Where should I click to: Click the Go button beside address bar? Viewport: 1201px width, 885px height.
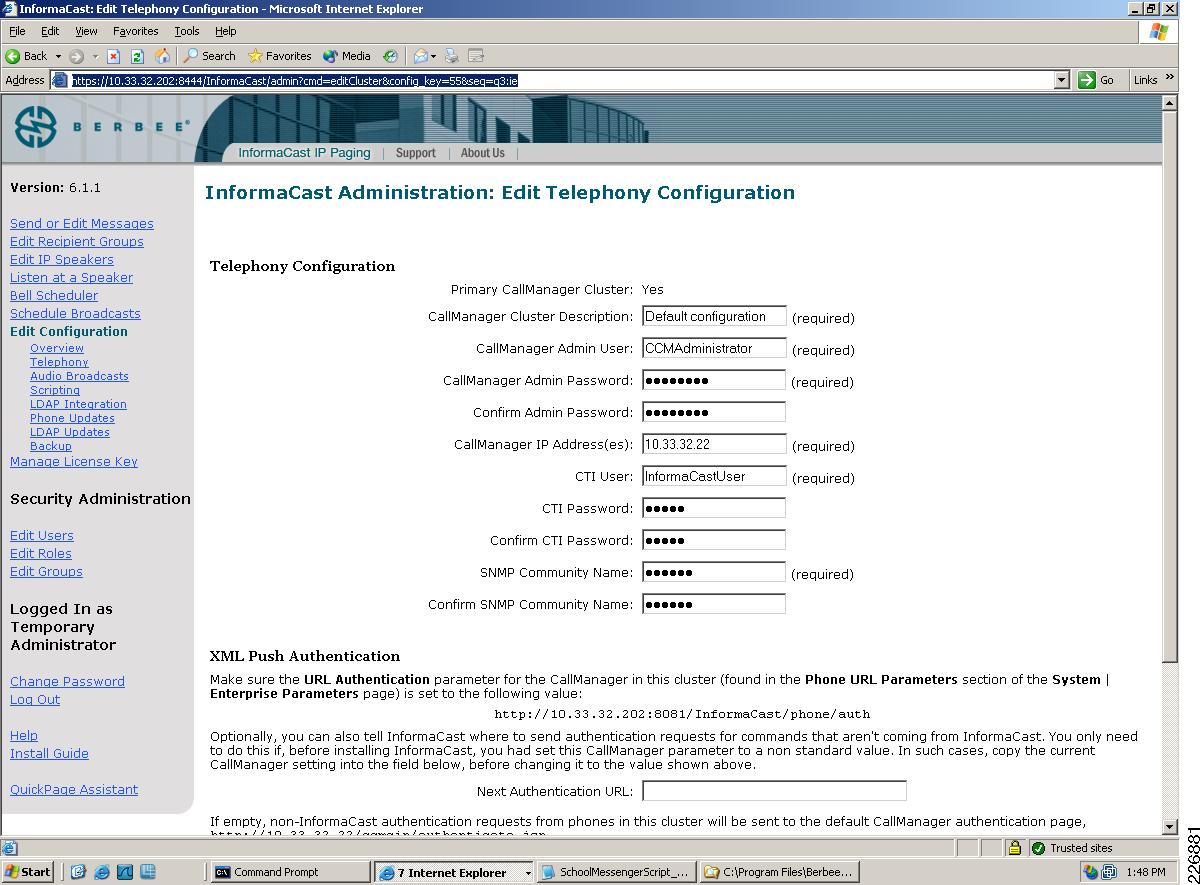click(1097, 80)
